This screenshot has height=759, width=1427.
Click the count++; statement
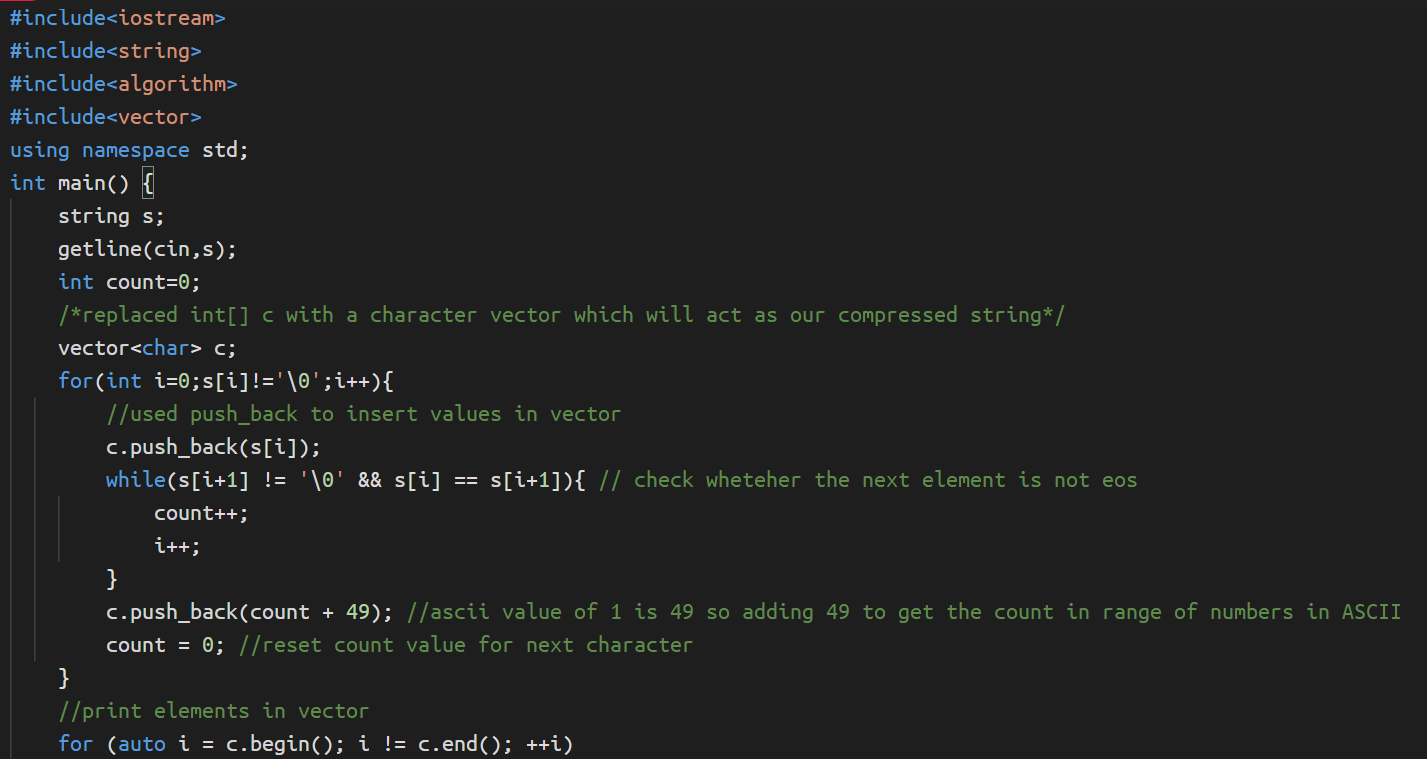point(201,513)
